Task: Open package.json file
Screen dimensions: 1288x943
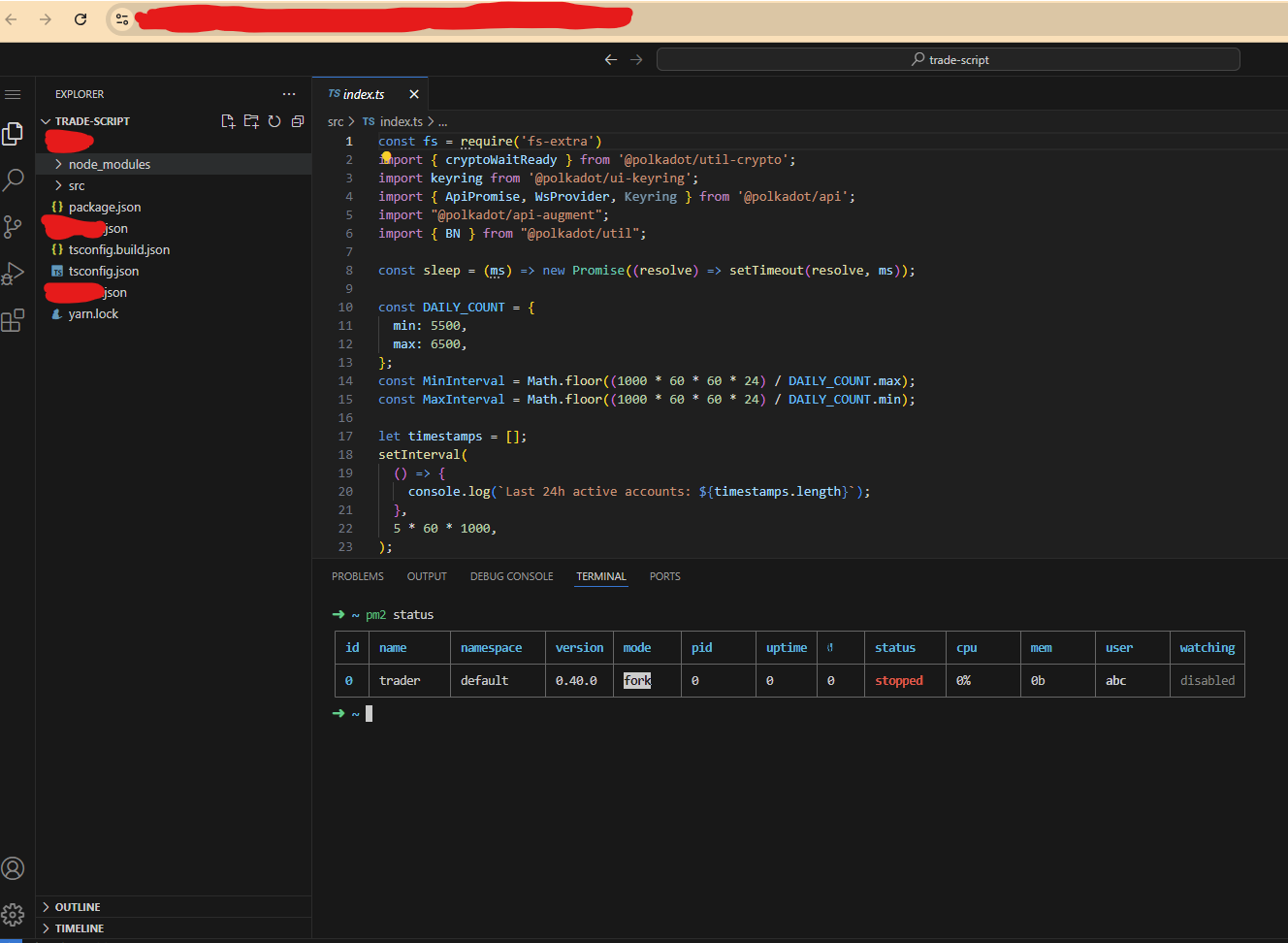Action: point(105,207)
